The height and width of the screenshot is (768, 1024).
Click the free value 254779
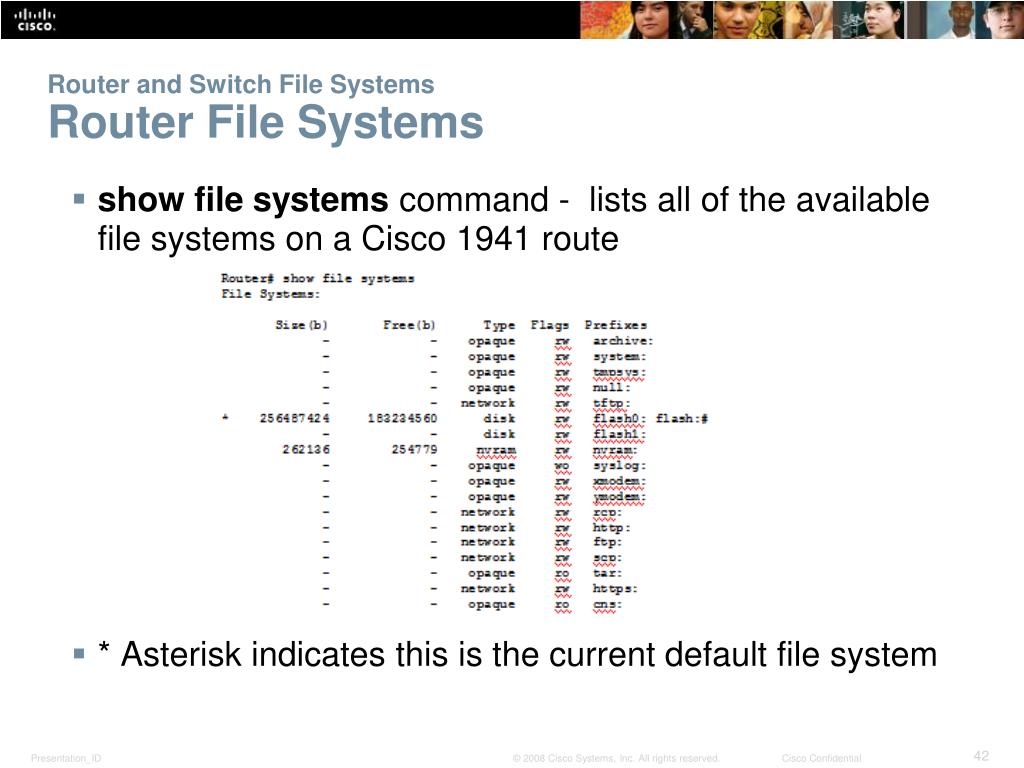[414, 449]
